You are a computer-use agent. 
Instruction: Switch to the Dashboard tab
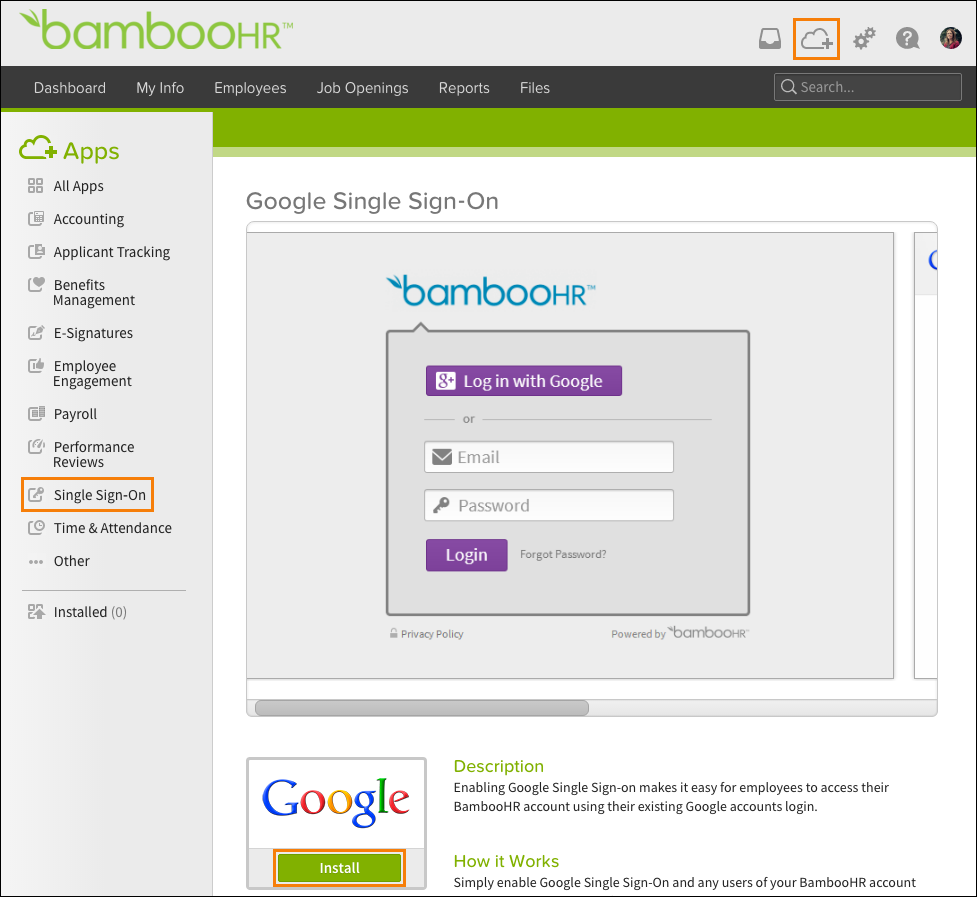pyautogui.click(x=69, y=88)
